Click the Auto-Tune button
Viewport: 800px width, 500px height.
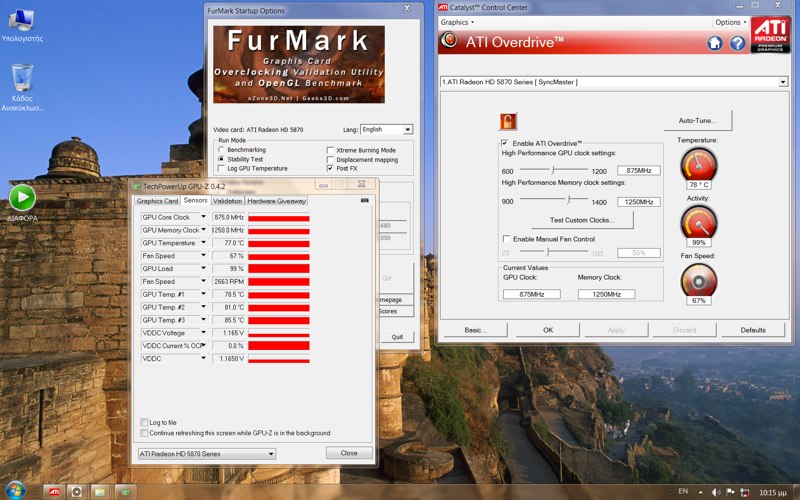697,120
